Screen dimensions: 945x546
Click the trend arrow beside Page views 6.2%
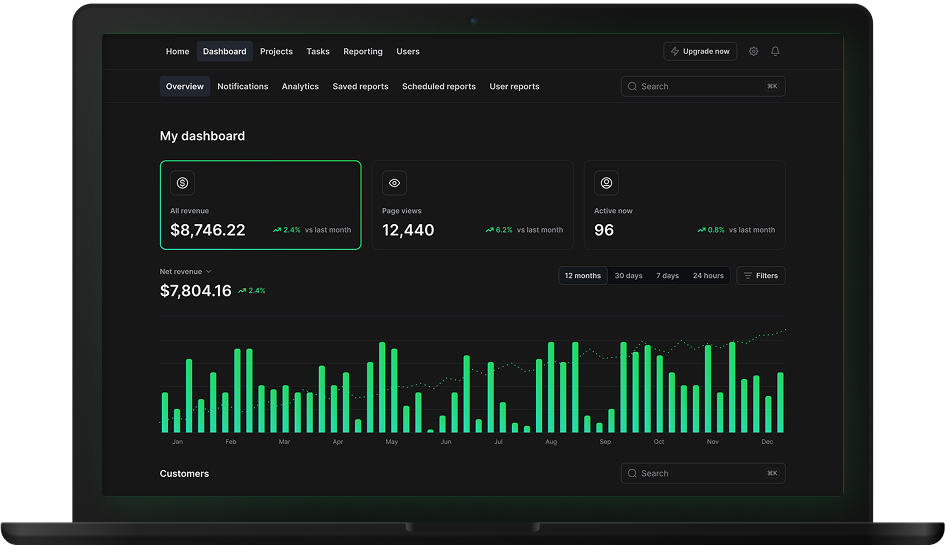489,230
